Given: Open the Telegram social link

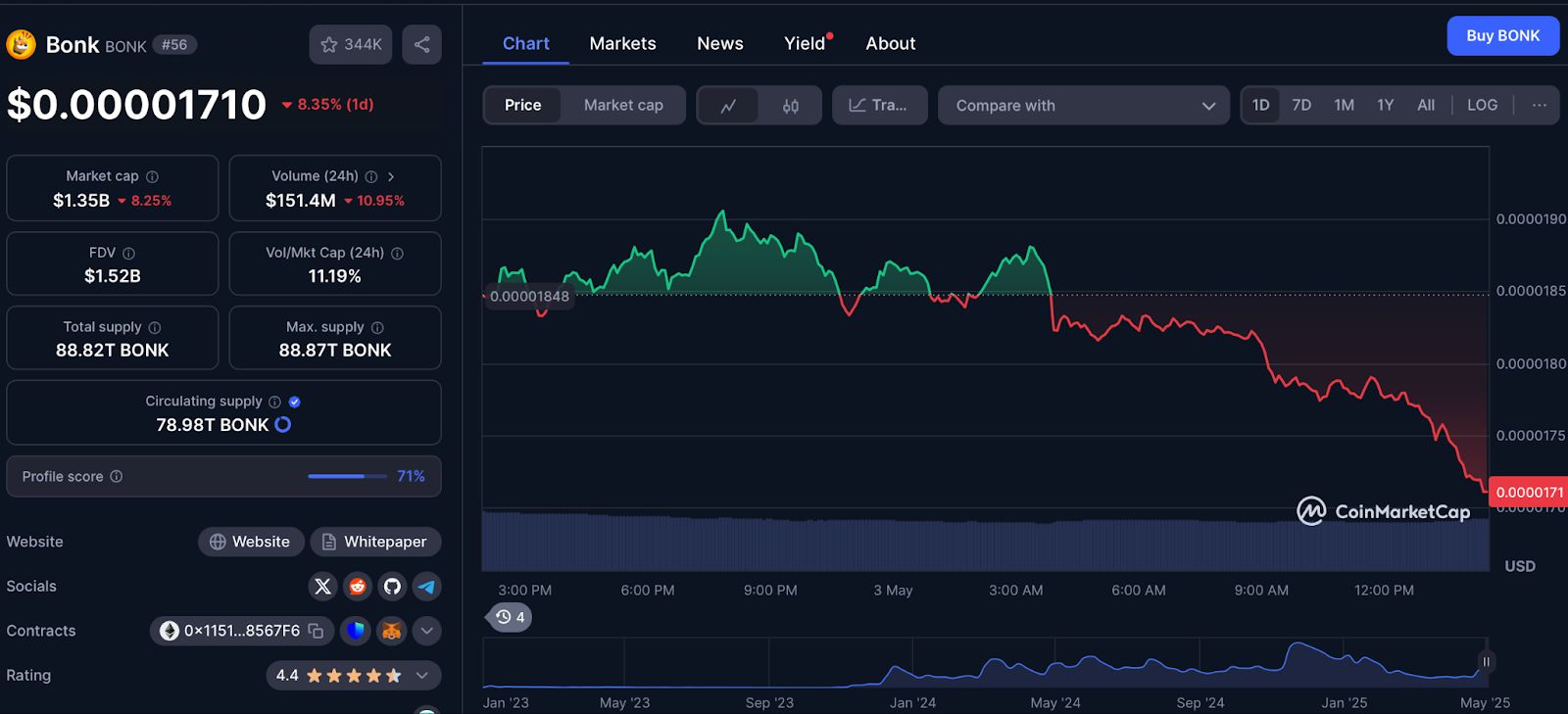Looking at the screenshot, I should [426, 587].
